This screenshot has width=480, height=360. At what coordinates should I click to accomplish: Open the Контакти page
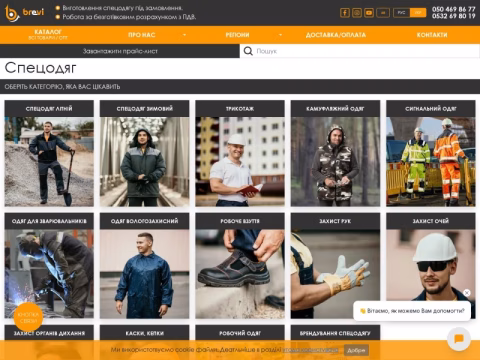coord(432,35)
